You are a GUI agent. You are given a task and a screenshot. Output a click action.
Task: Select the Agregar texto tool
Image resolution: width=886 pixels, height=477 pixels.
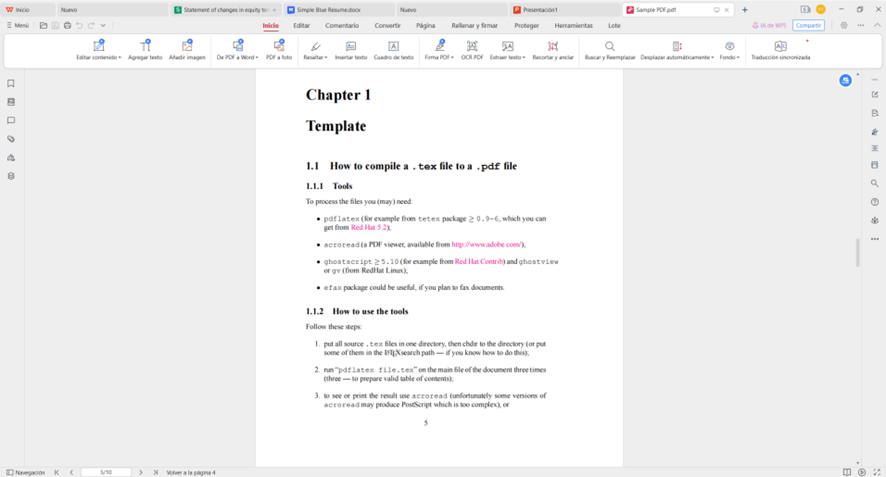click(145, 50)
